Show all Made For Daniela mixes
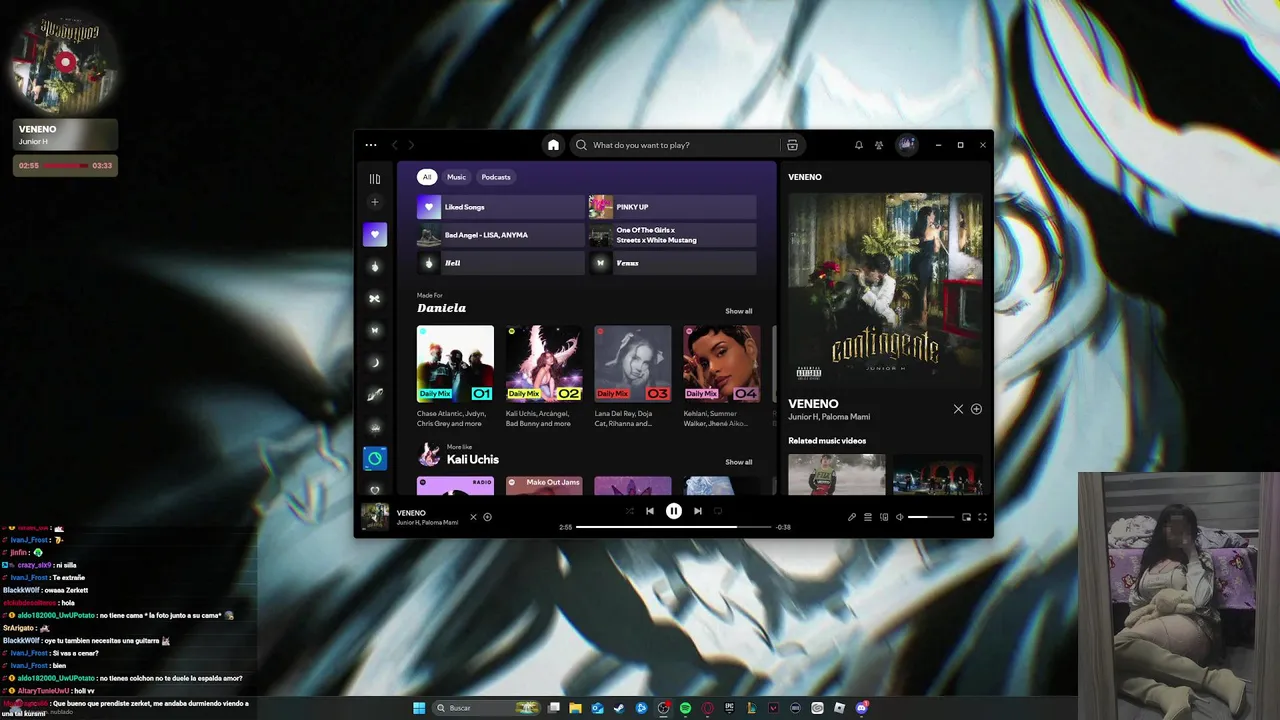Image resolution: width=1280 pixels, height=720 pixels. pos(739,311)
